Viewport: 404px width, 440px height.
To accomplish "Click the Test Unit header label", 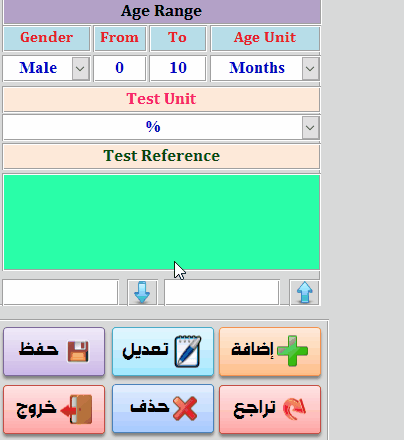I will (161, 99).
